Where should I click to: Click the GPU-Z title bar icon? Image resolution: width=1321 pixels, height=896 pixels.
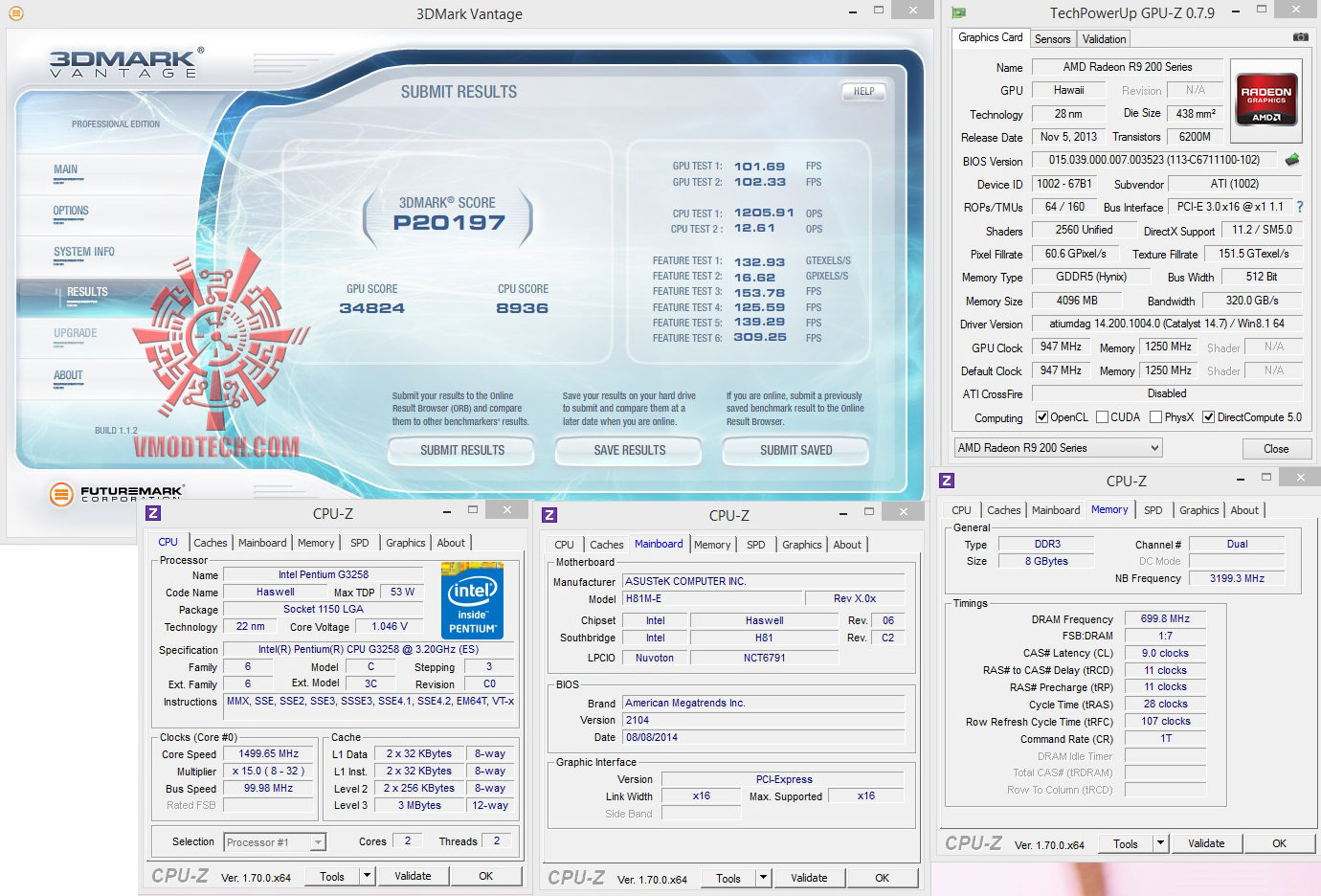tap(959, 13)
